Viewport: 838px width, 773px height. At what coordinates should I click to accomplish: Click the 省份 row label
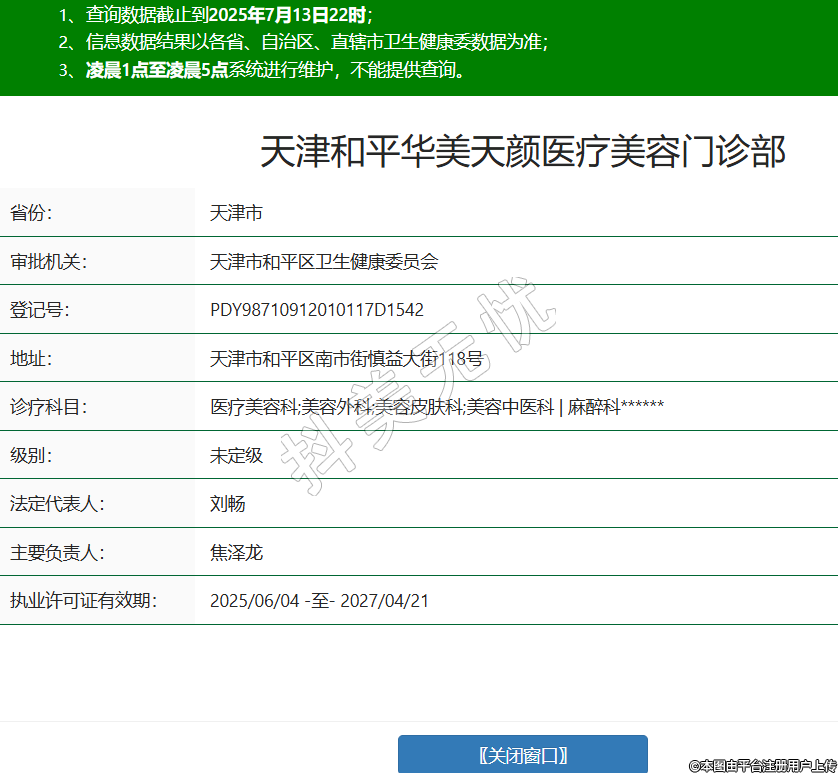pyautogui.click(x=32, y=213)
